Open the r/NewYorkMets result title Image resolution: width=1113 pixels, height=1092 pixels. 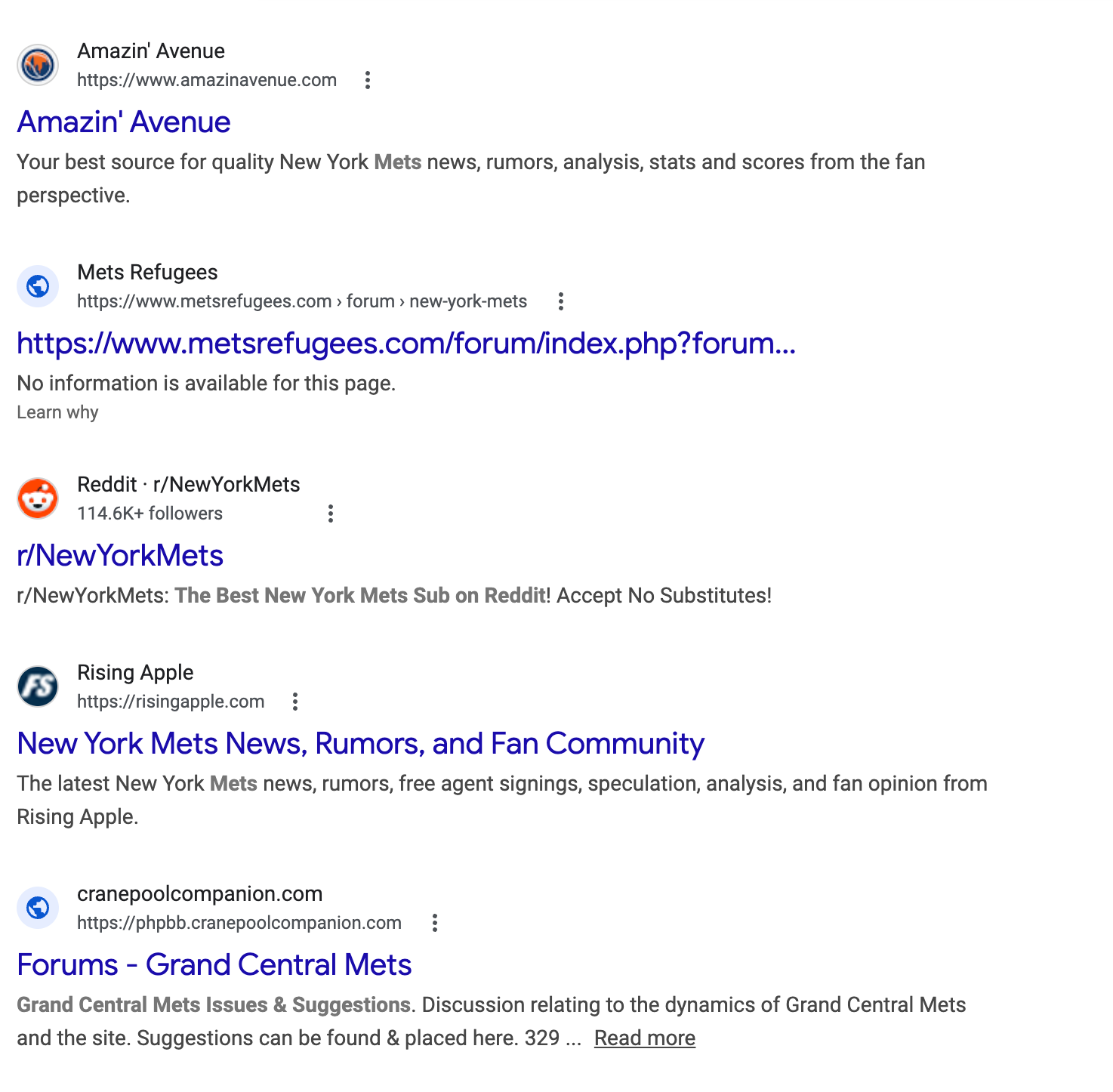(x=120, y=556)
